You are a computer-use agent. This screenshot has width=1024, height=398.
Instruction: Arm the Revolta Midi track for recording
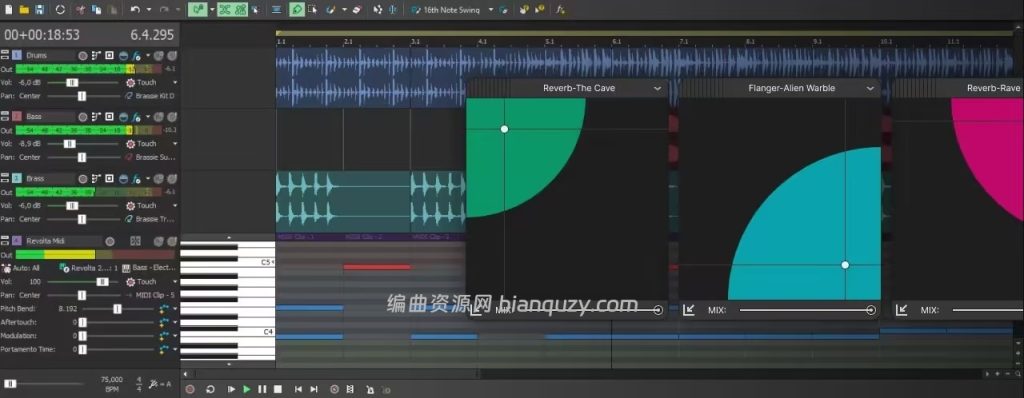tap(110, 241)
